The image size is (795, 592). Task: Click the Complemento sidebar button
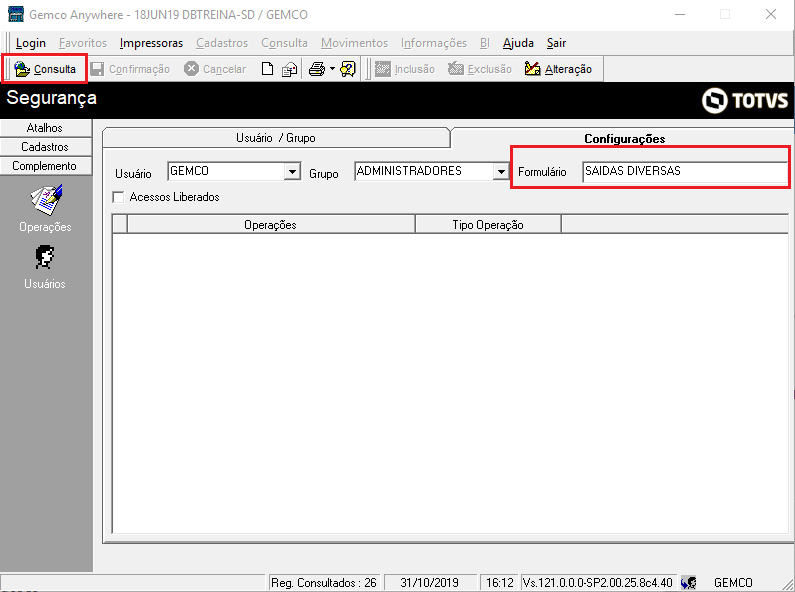(x=46, y=166)
